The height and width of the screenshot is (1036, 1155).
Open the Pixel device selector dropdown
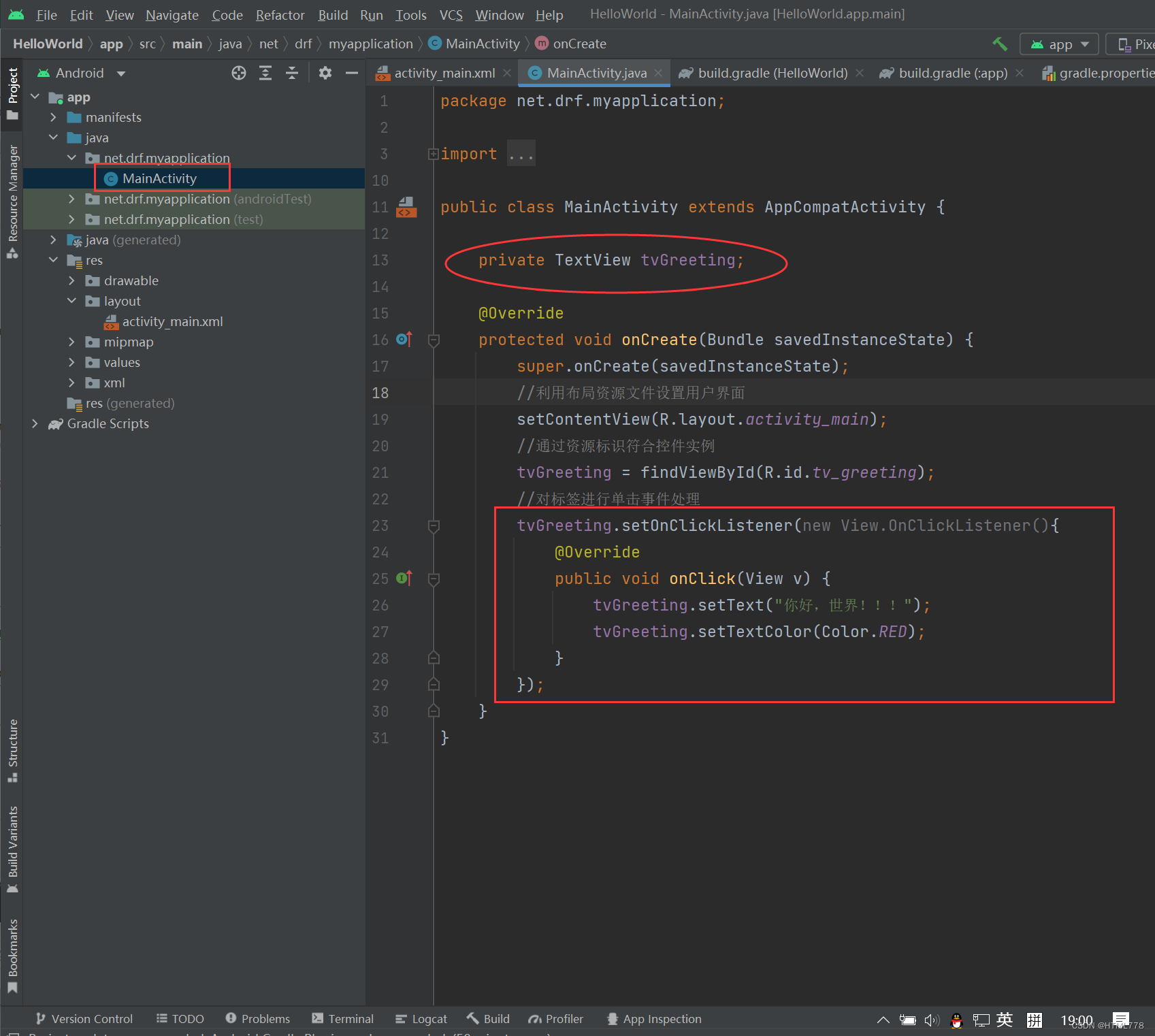[x=1132, y=44]
